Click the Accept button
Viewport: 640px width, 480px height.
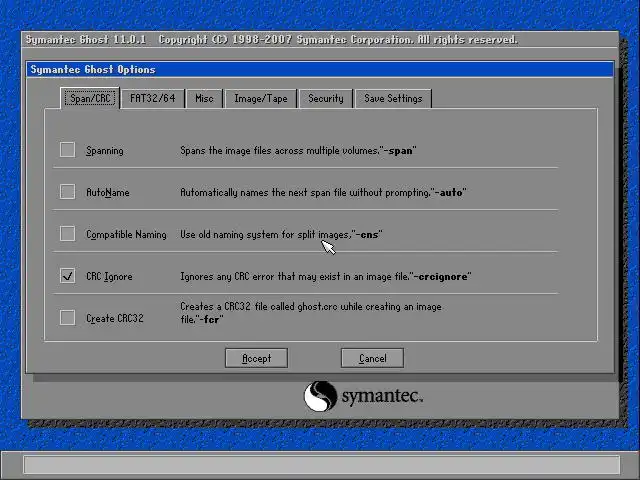click(x=256, y=358)
